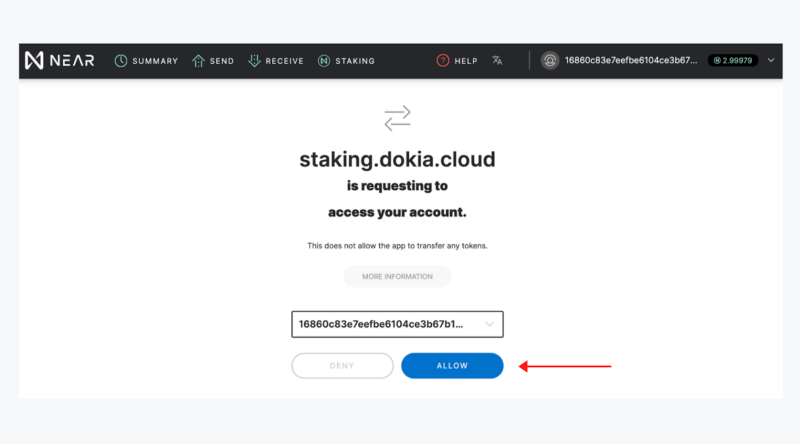The height and width of the screenshot is (444, 800).
Task: Click the account avatar icon
Action: pyautogui.click(x=550, y=61)
